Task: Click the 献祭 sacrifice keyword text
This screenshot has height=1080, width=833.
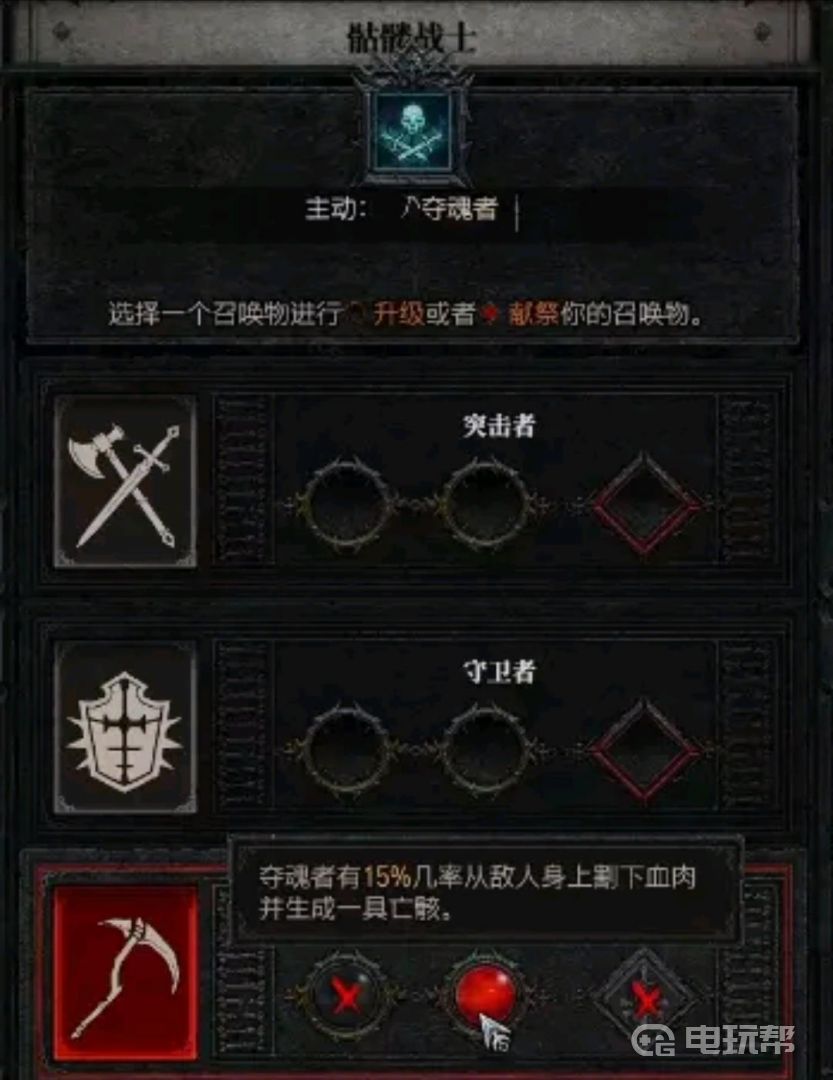Action: (x=533, y=314)
